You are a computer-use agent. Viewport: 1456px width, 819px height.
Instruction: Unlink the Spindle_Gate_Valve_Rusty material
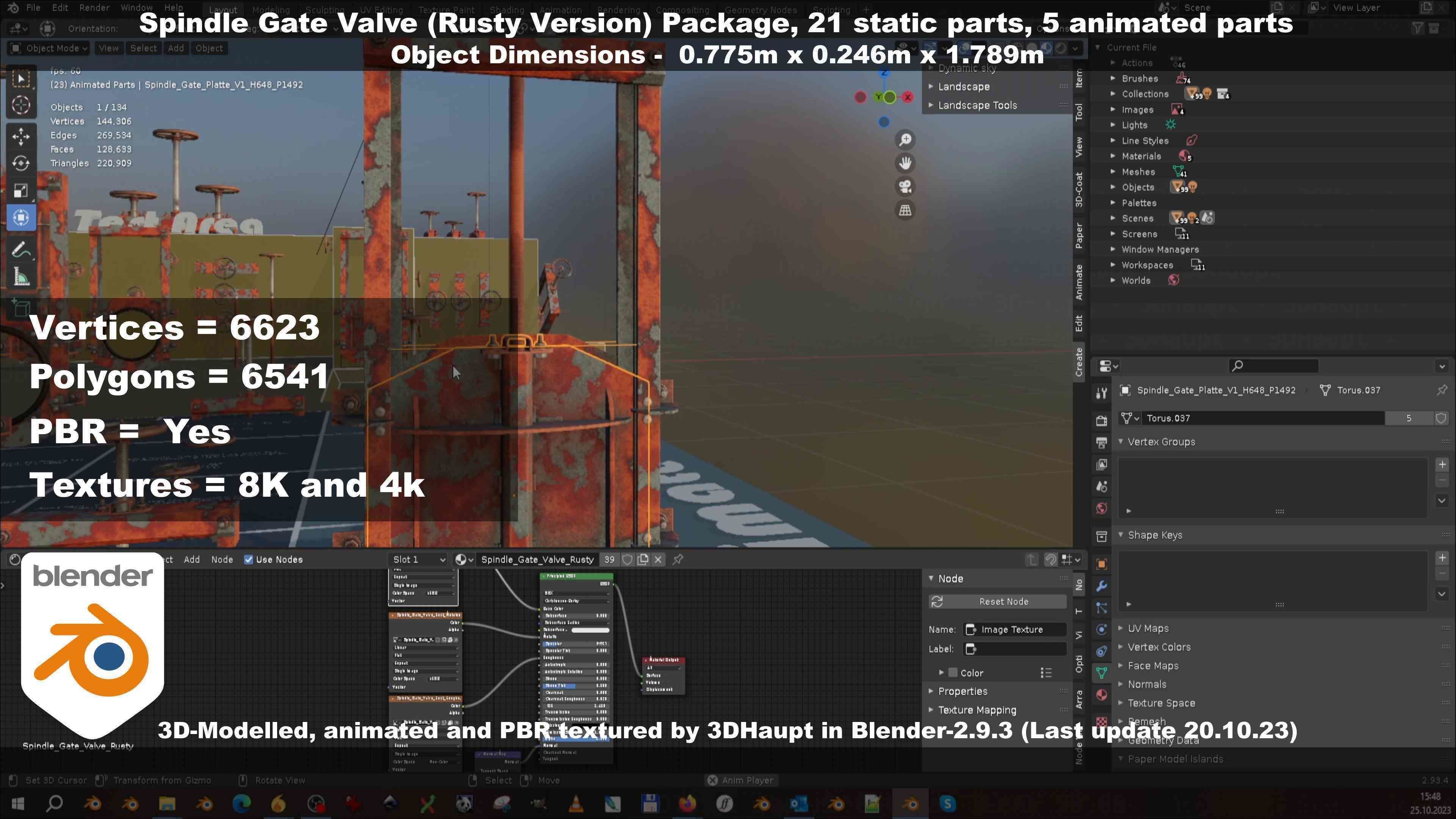(x=658, y=560)
